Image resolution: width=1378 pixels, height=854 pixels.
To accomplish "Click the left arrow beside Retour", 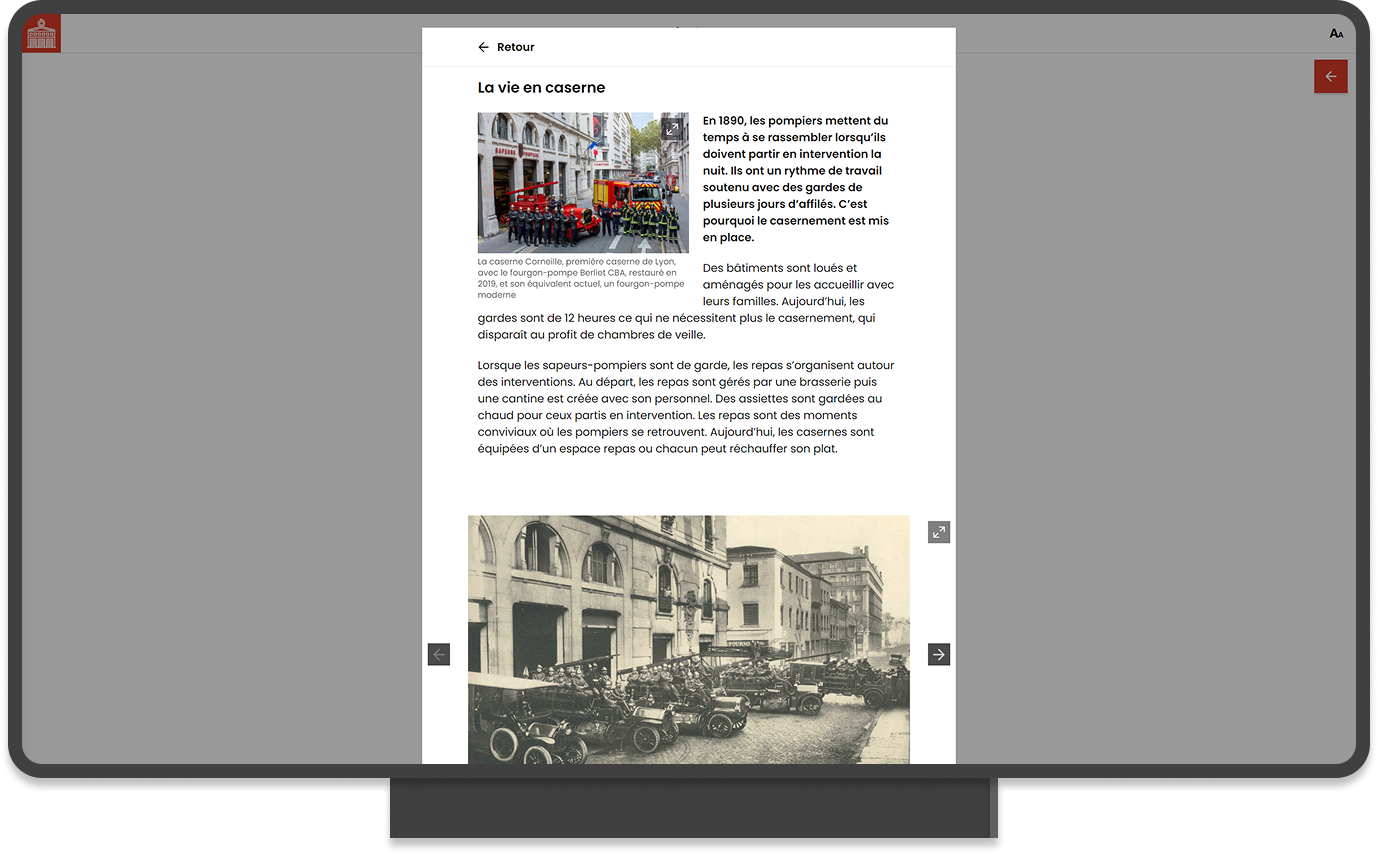I will click(x=483, y=47).
